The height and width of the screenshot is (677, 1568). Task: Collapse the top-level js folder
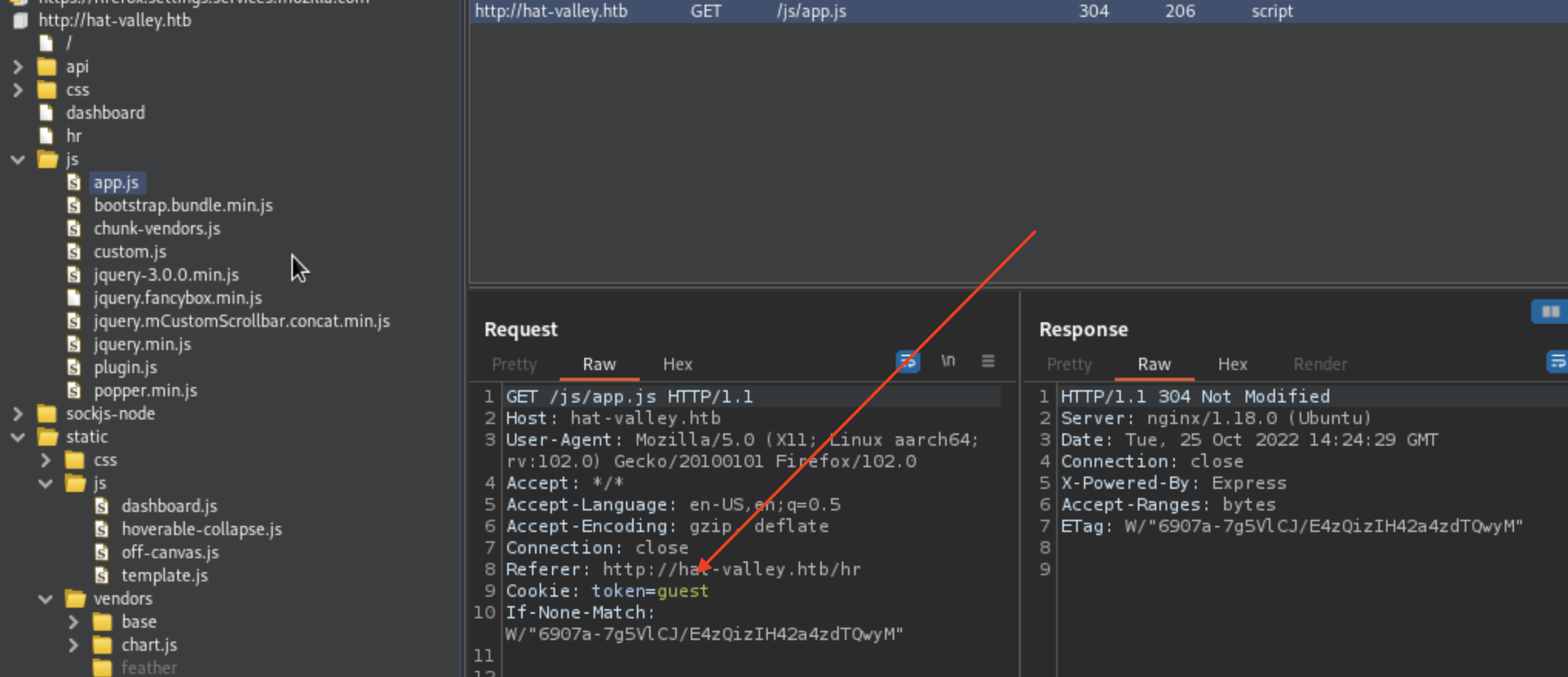18,160
